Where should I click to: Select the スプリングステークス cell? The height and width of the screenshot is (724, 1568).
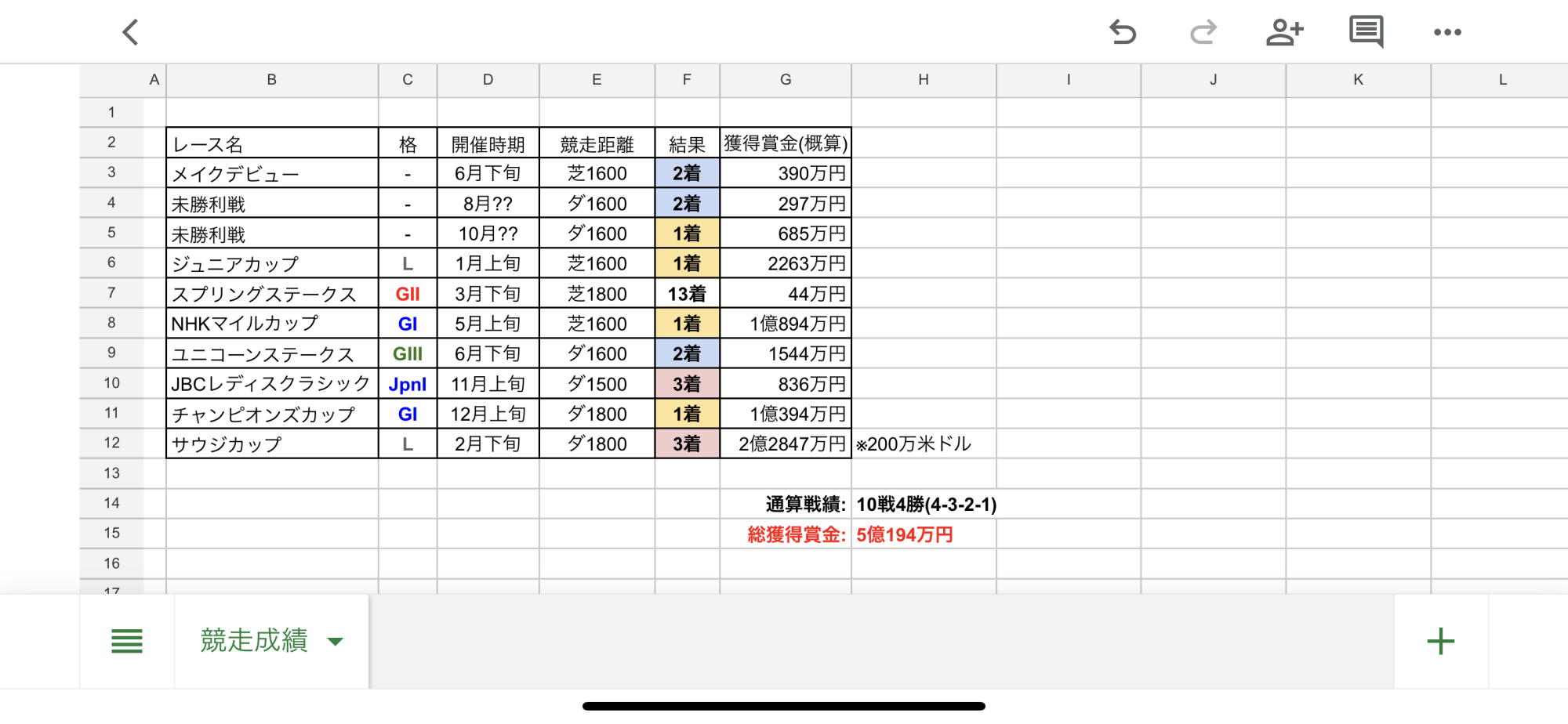coord(272,293)
